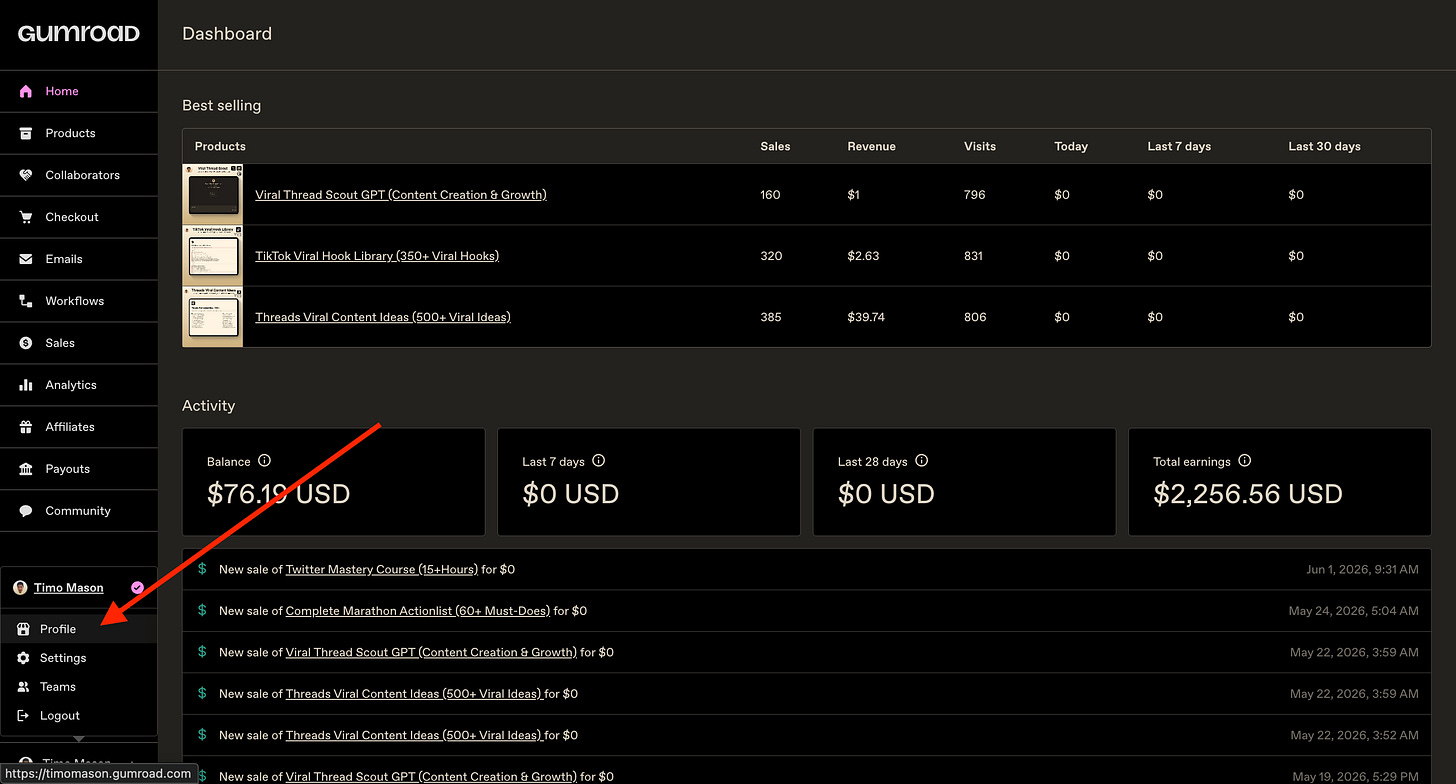Click the Products archive box icon

click(26, 133)
